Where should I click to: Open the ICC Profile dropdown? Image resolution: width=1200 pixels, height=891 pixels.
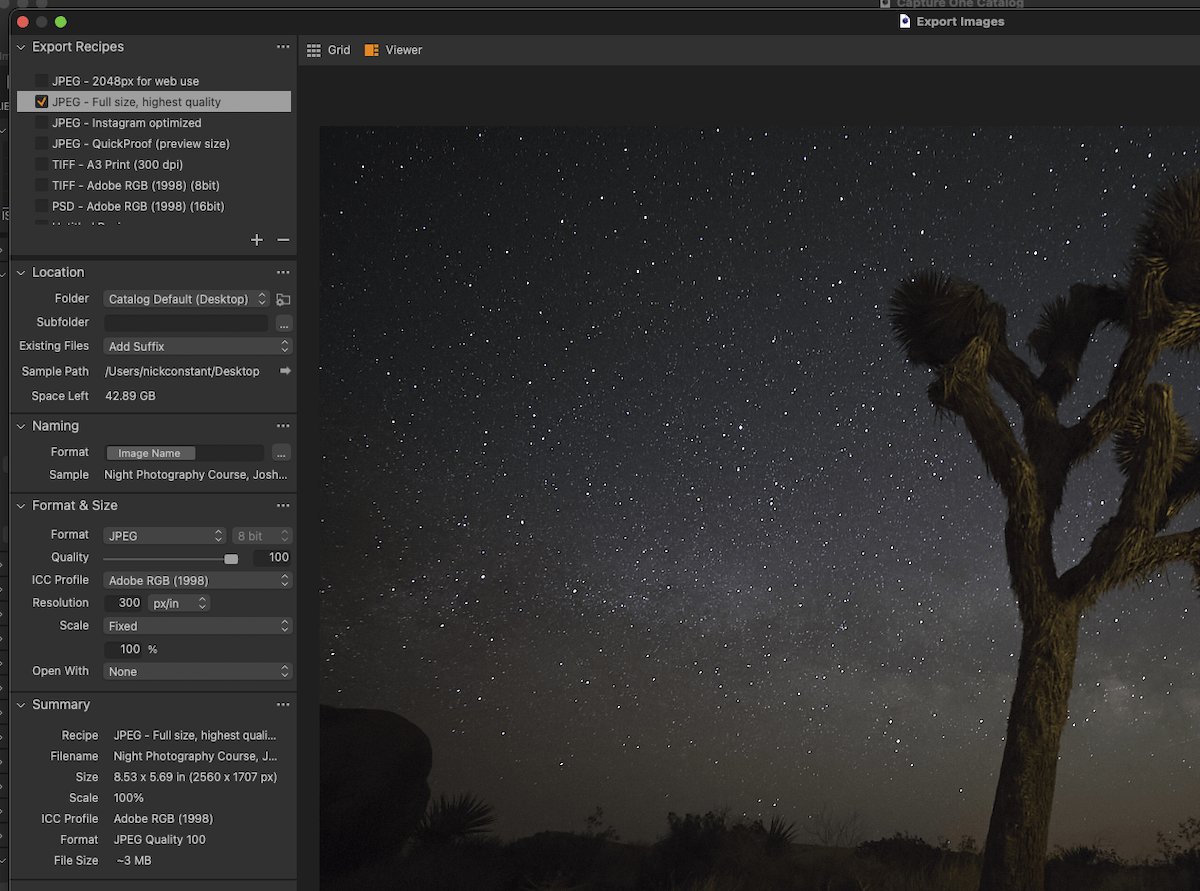[197, 580]
